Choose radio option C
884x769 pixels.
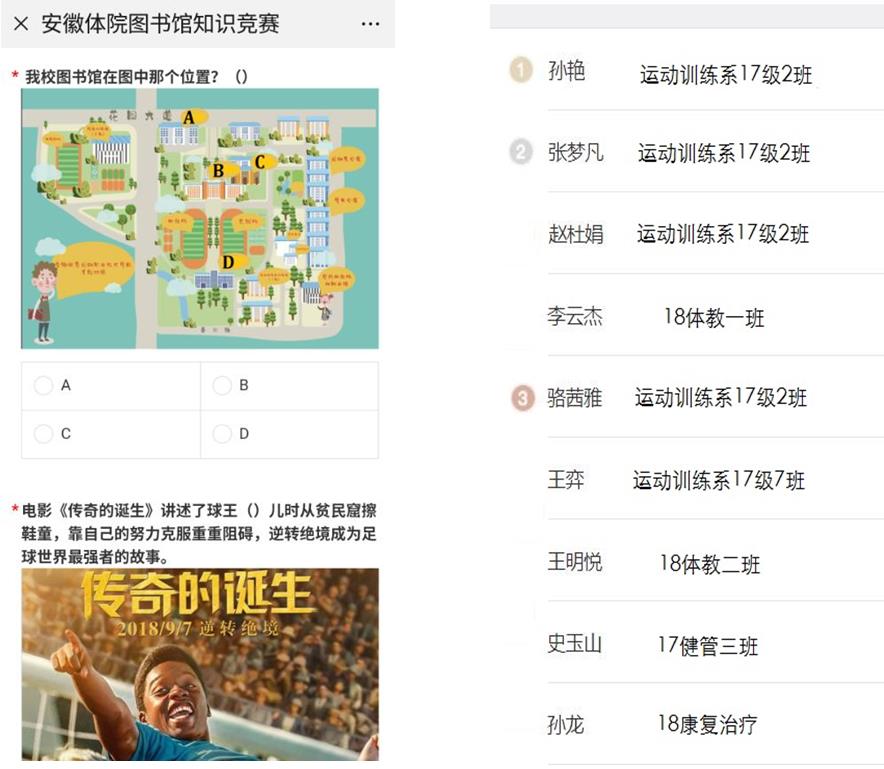[43, 434]
